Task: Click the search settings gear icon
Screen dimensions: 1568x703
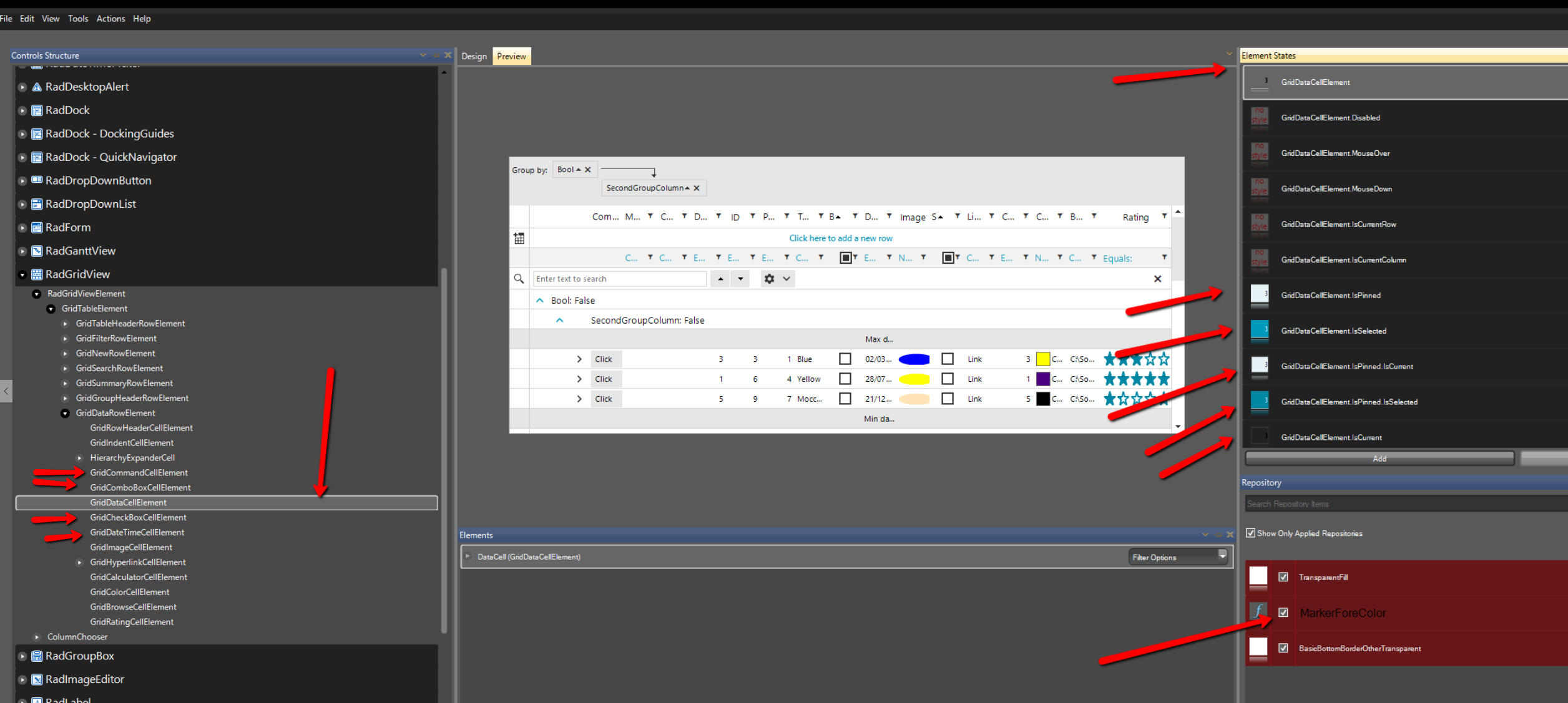Action: tap(769, 279)
